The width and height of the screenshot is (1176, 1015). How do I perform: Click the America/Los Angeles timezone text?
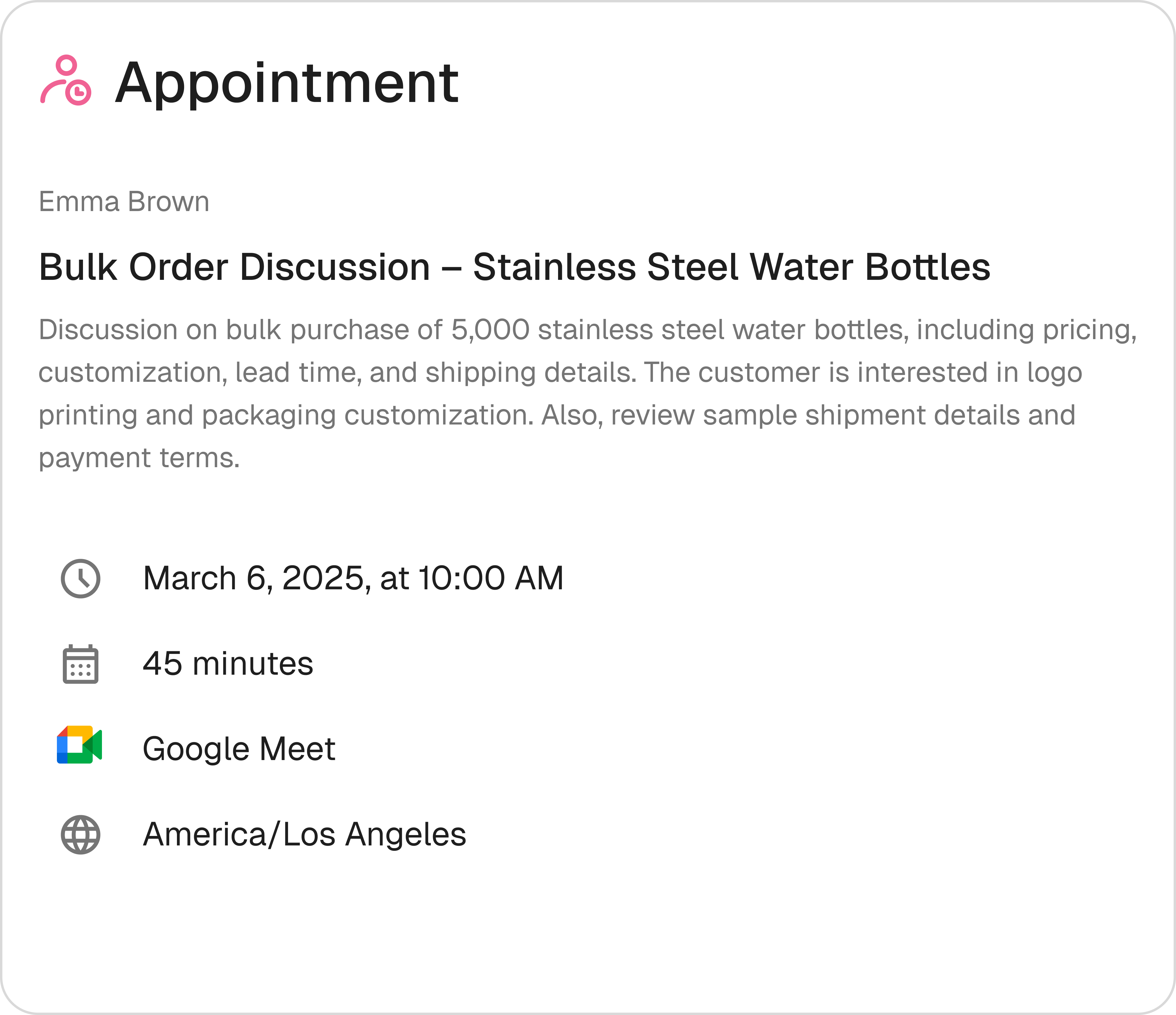(x=305, y=834)
